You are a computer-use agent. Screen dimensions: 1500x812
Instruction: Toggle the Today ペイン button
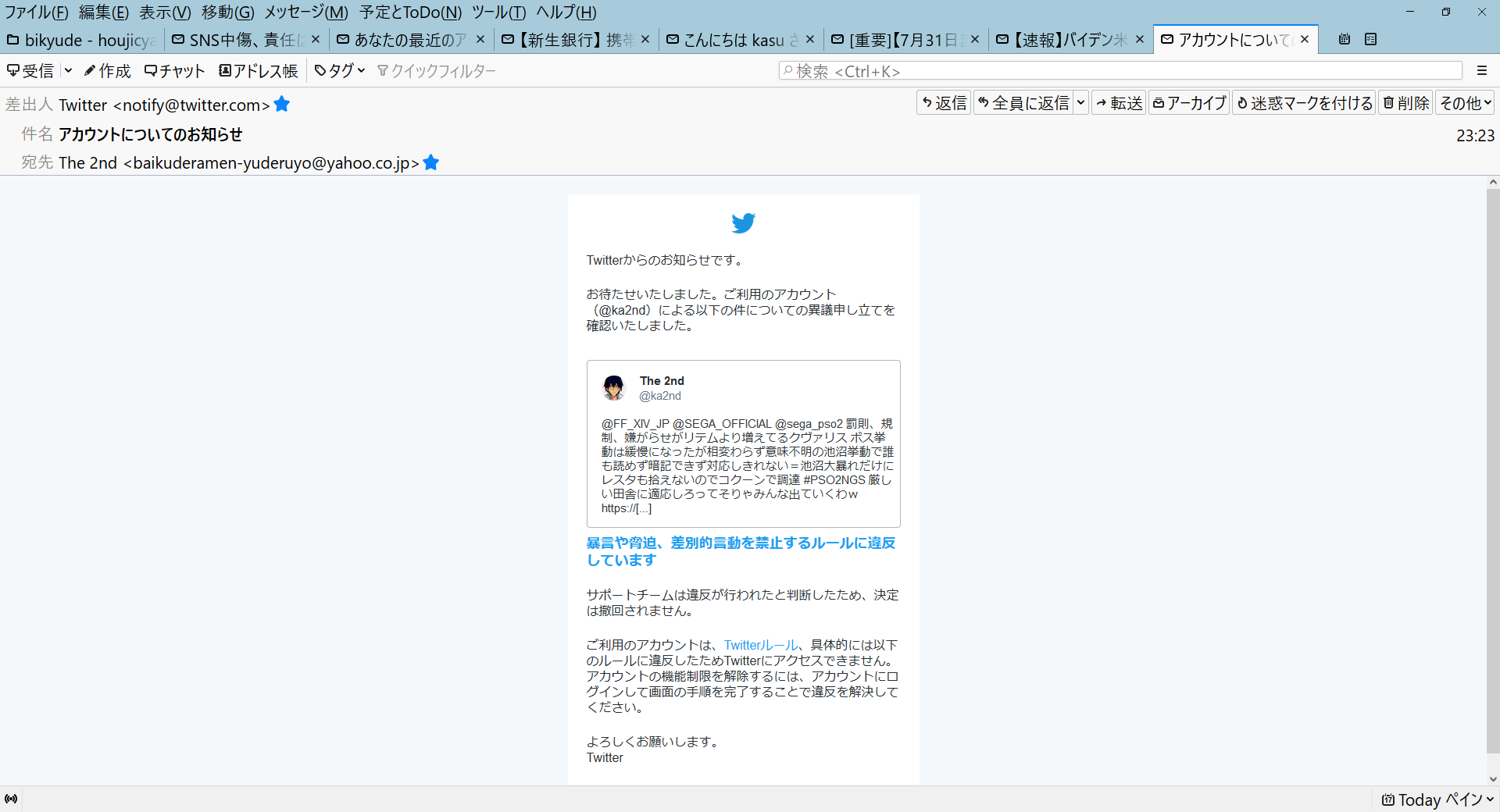(x=1437, y=800)
